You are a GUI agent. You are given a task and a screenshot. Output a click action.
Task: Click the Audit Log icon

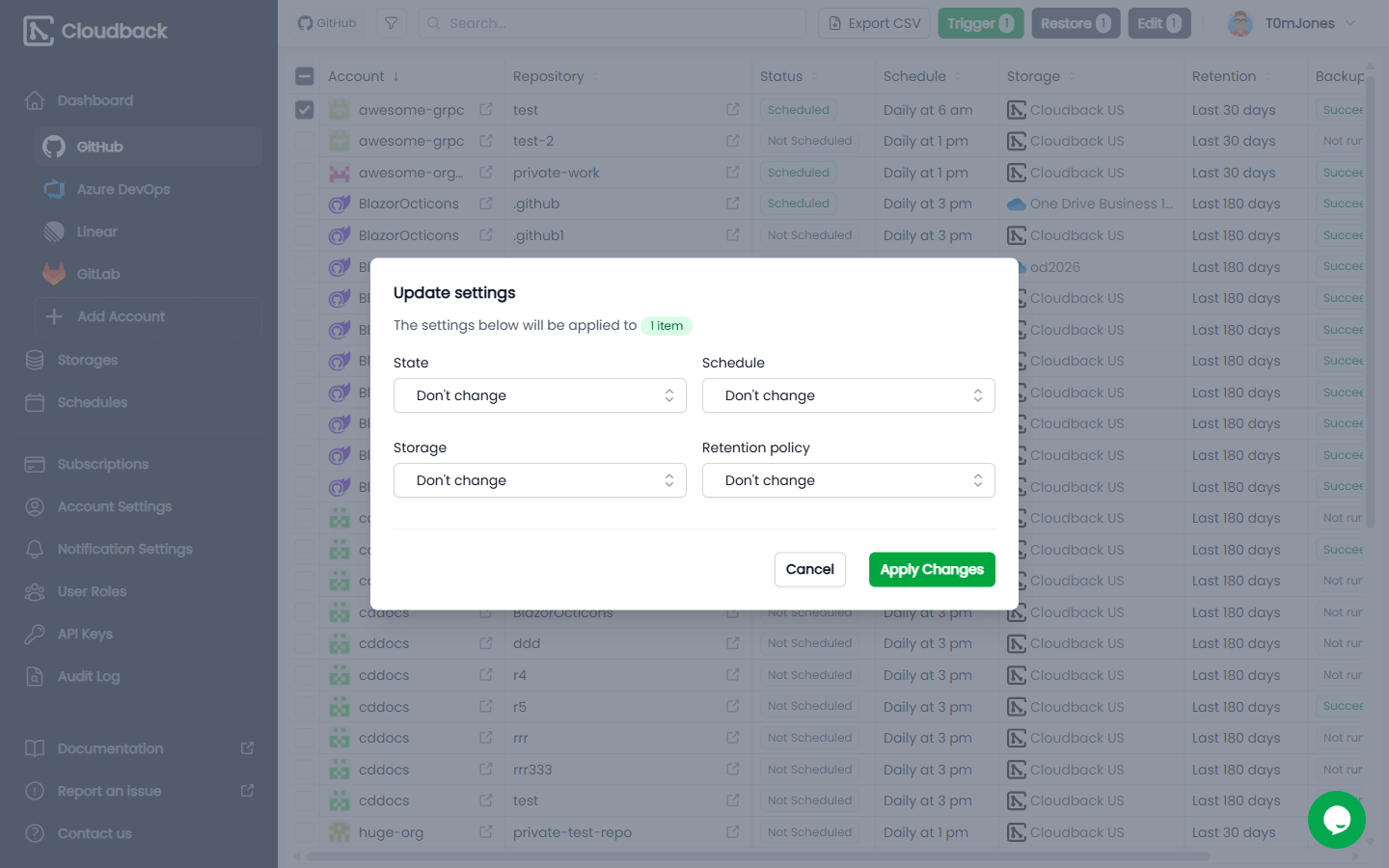coord(35,676)
